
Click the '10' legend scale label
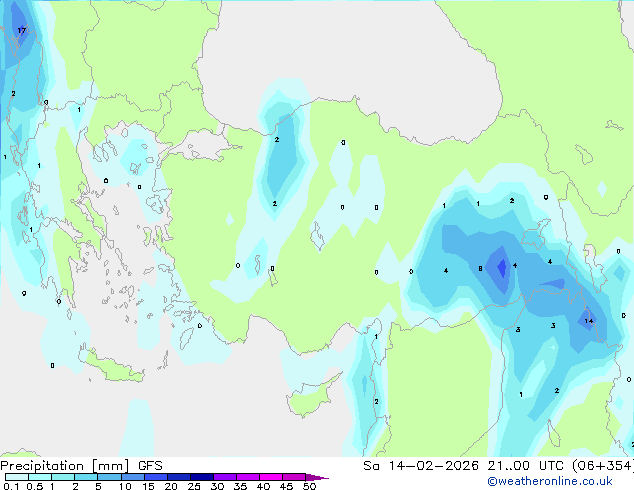(125, 486)
